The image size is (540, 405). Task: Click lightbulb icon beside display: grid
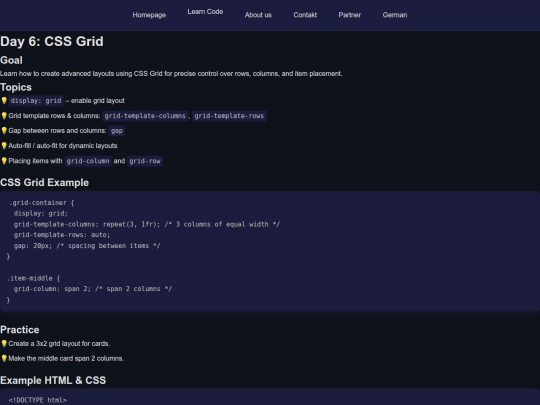coord(4,101)
